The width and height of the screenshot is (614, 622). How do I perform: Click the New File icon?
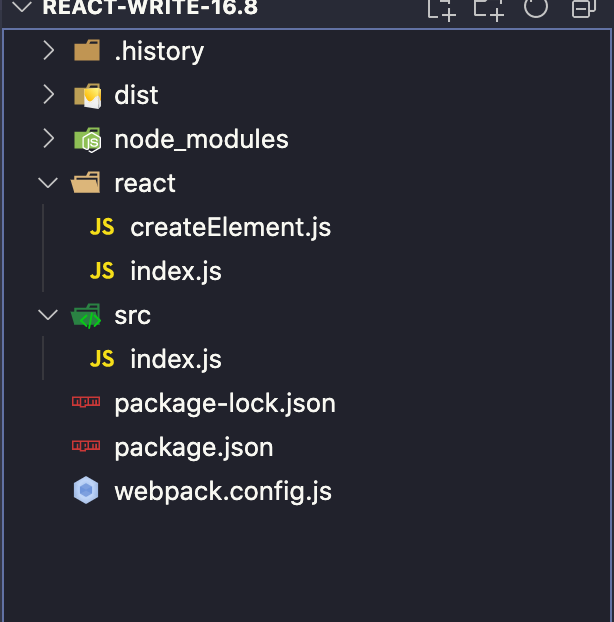tap(441, 8)
